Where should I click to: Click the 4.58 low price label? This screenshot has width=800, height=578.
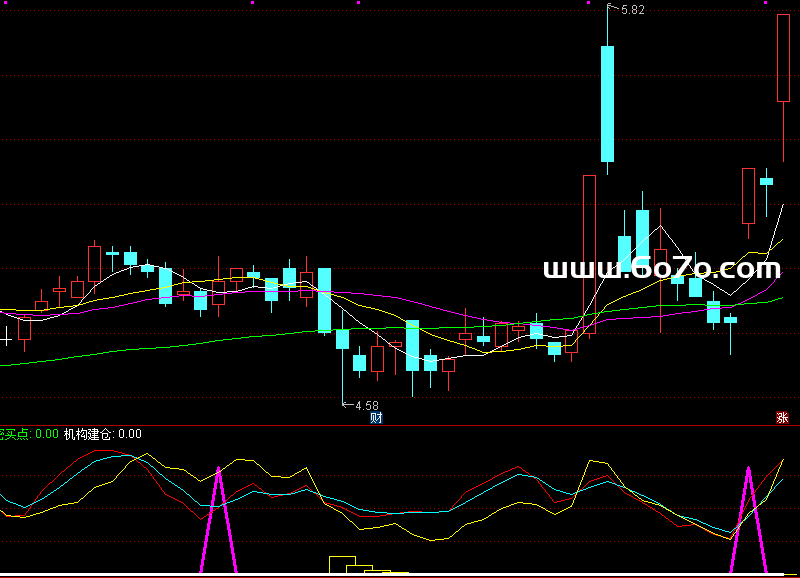pos(366,406)
